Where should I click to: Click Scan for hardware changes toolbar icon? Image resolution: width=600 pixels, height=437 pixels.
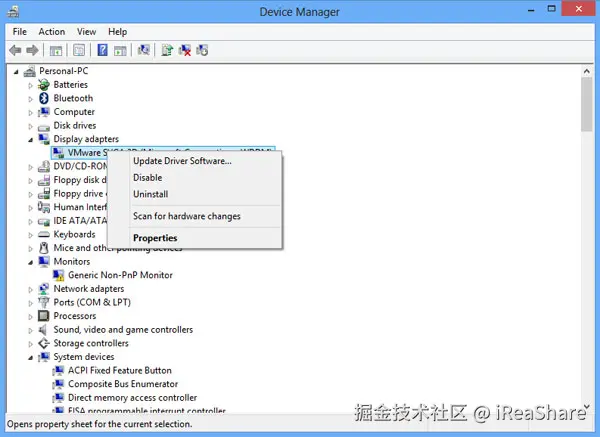(143, 50)
